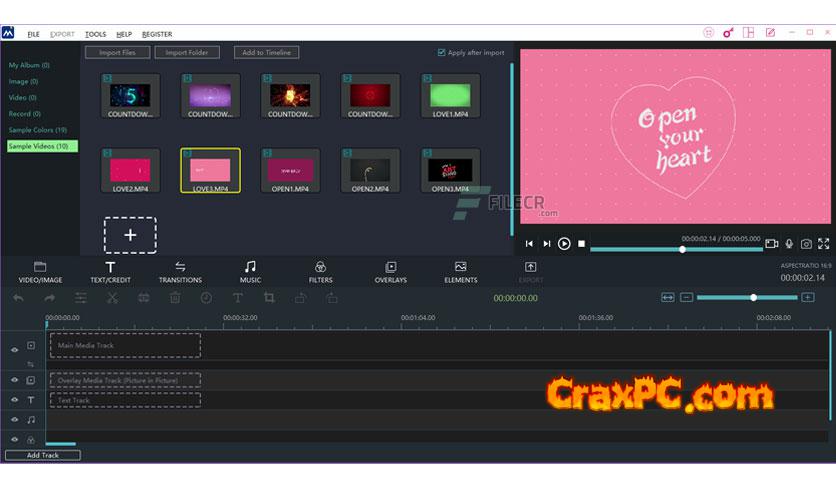Click Import Files button
This screenshot has height=484, width=836.
(x=117, y=52)
